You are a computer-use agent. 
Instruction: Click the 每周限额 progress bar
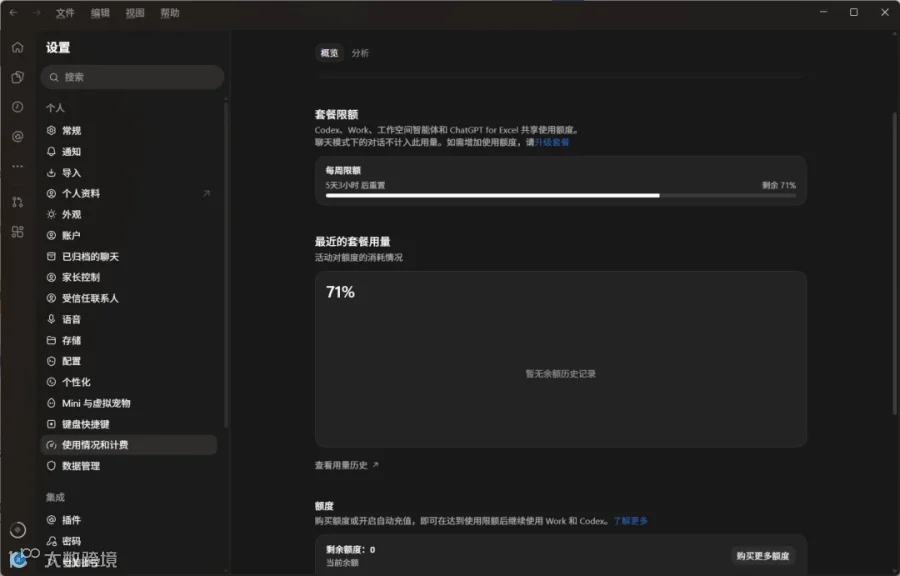[561, 196]
